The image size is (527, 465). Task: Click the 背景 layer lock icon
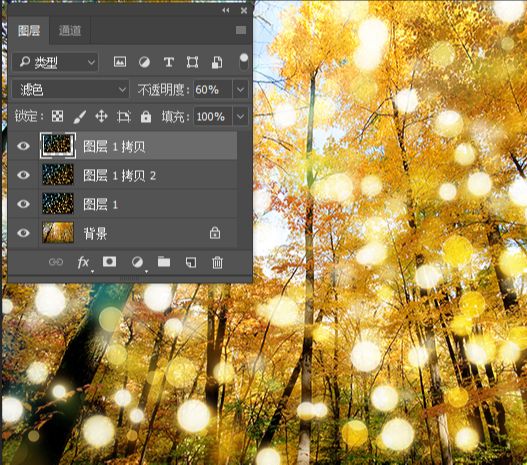pos(215,232)
